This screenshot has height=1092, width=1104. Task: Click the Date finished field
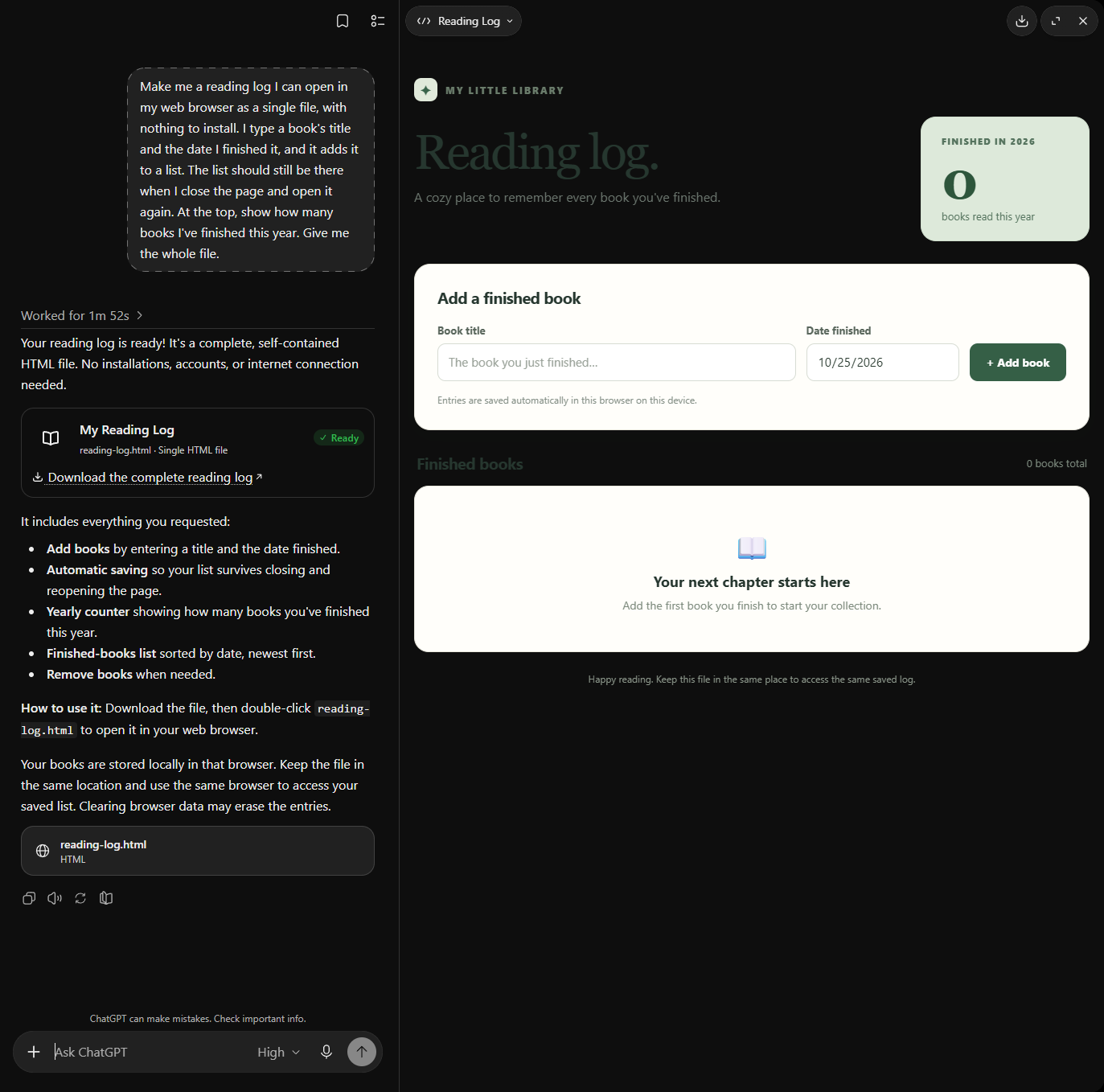[883, 363]
